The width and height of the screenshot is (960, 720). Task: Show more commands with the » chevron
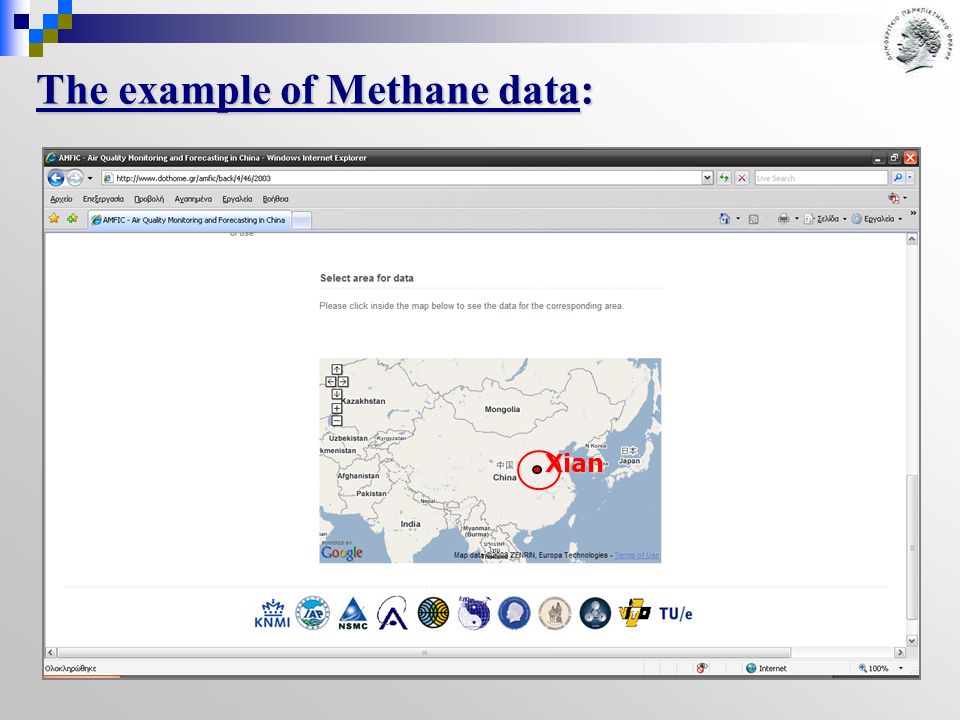913,213
